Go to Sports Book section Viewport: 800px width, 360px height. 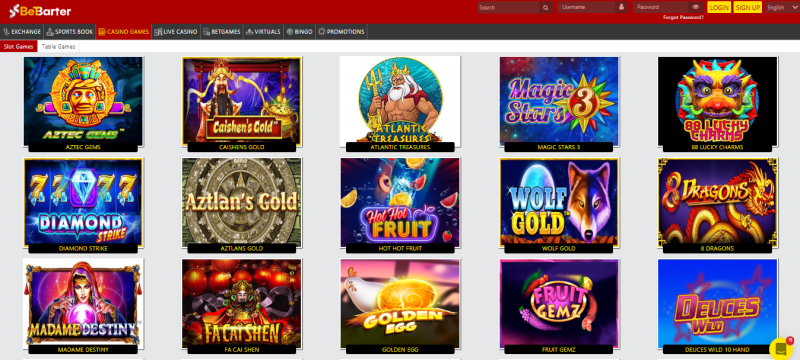70,32
